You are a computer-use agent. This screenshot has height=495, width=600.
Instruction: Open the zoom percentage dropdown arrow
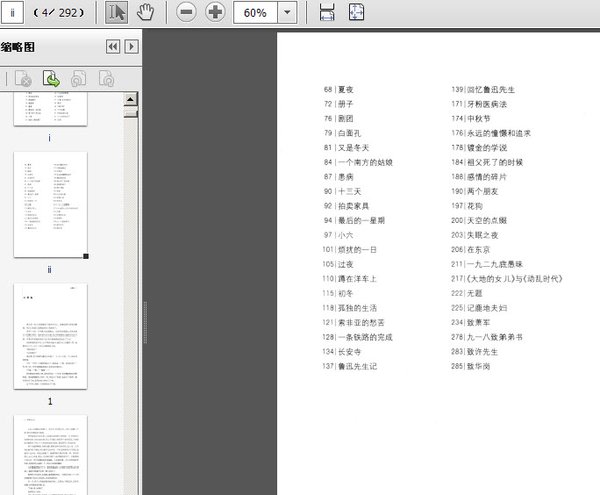288,13
